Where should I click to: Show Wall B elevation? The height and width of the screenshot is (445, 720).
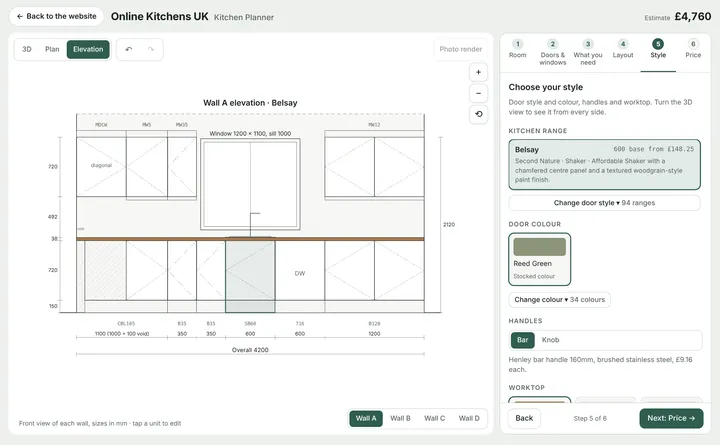pos(400,418)
